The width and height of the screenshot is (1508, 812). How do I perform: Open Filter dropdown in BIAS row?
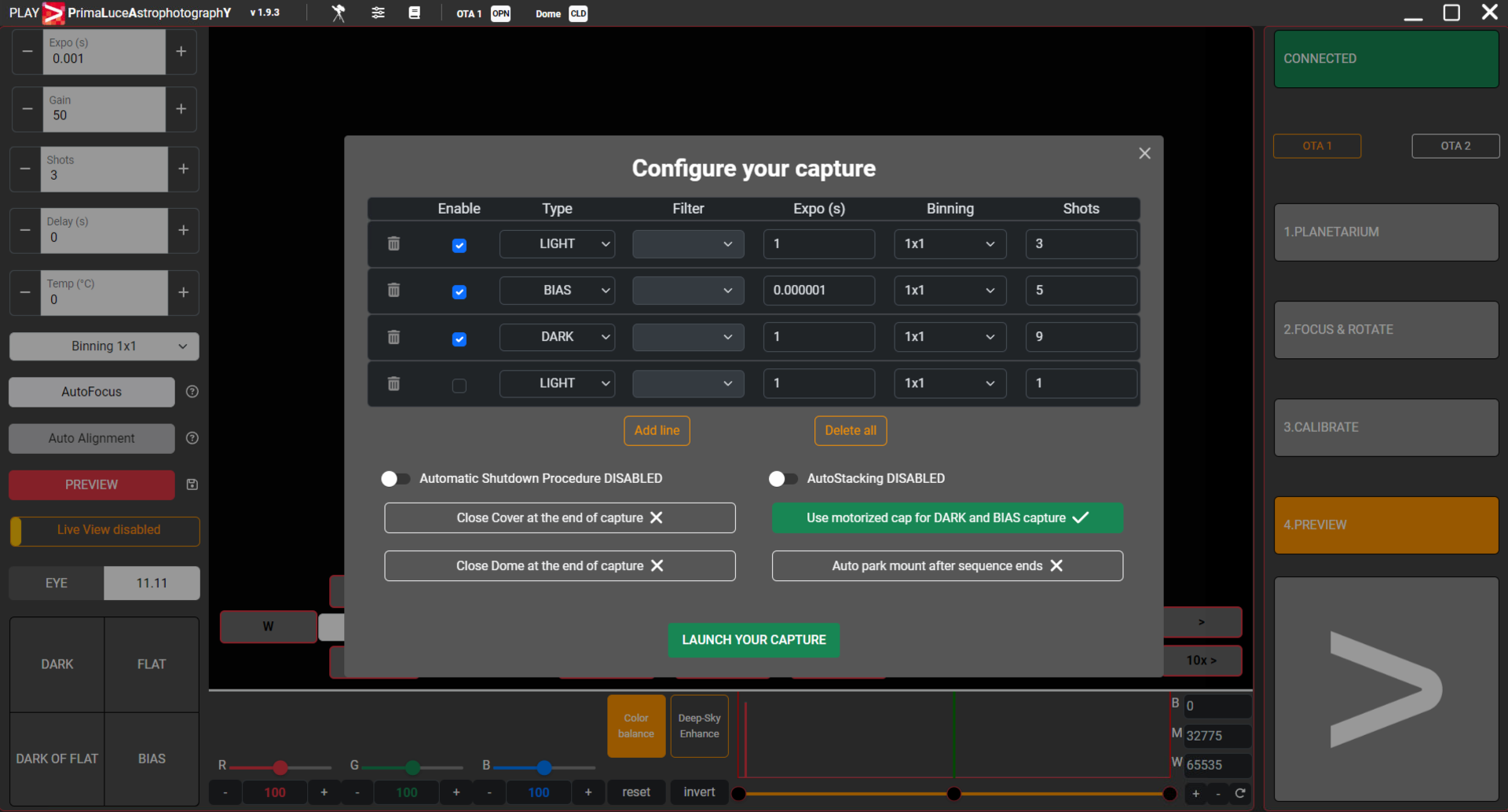click(x=688, y=291)
